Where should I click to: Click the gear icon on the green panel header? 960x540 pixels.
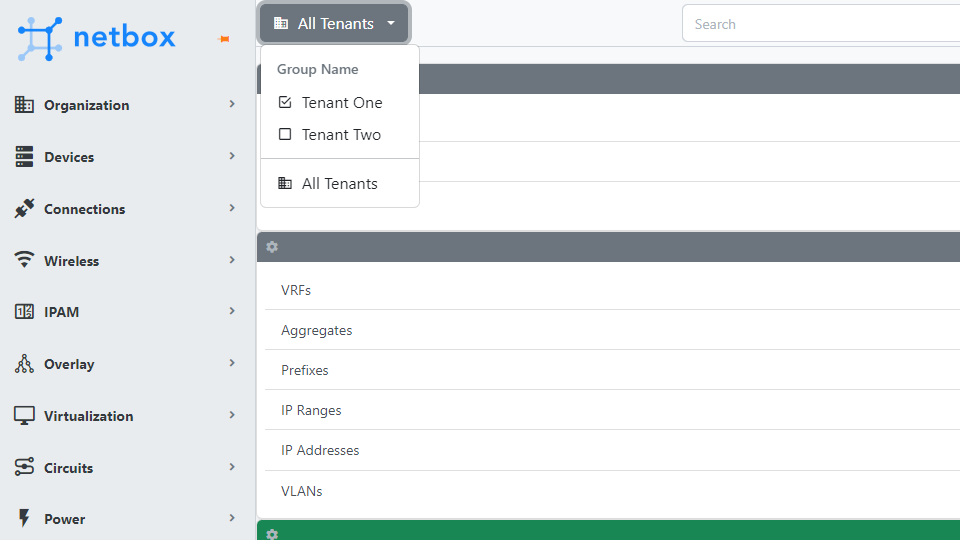(272, 534)
